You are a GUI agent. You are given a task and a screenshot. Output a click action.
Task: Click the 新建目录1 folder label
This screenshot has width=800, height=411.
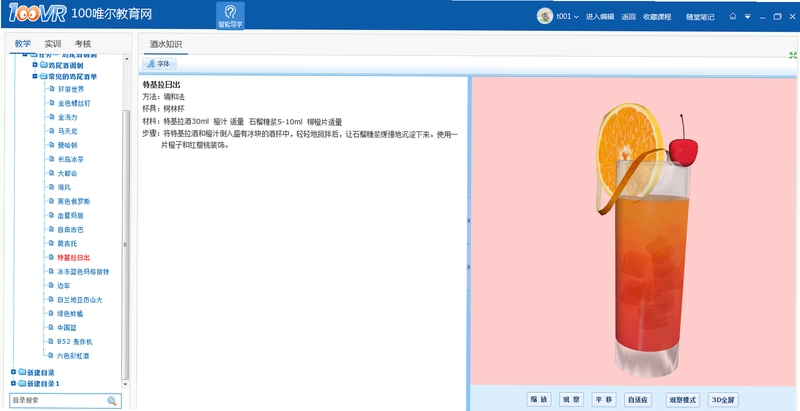click(43, 383)
